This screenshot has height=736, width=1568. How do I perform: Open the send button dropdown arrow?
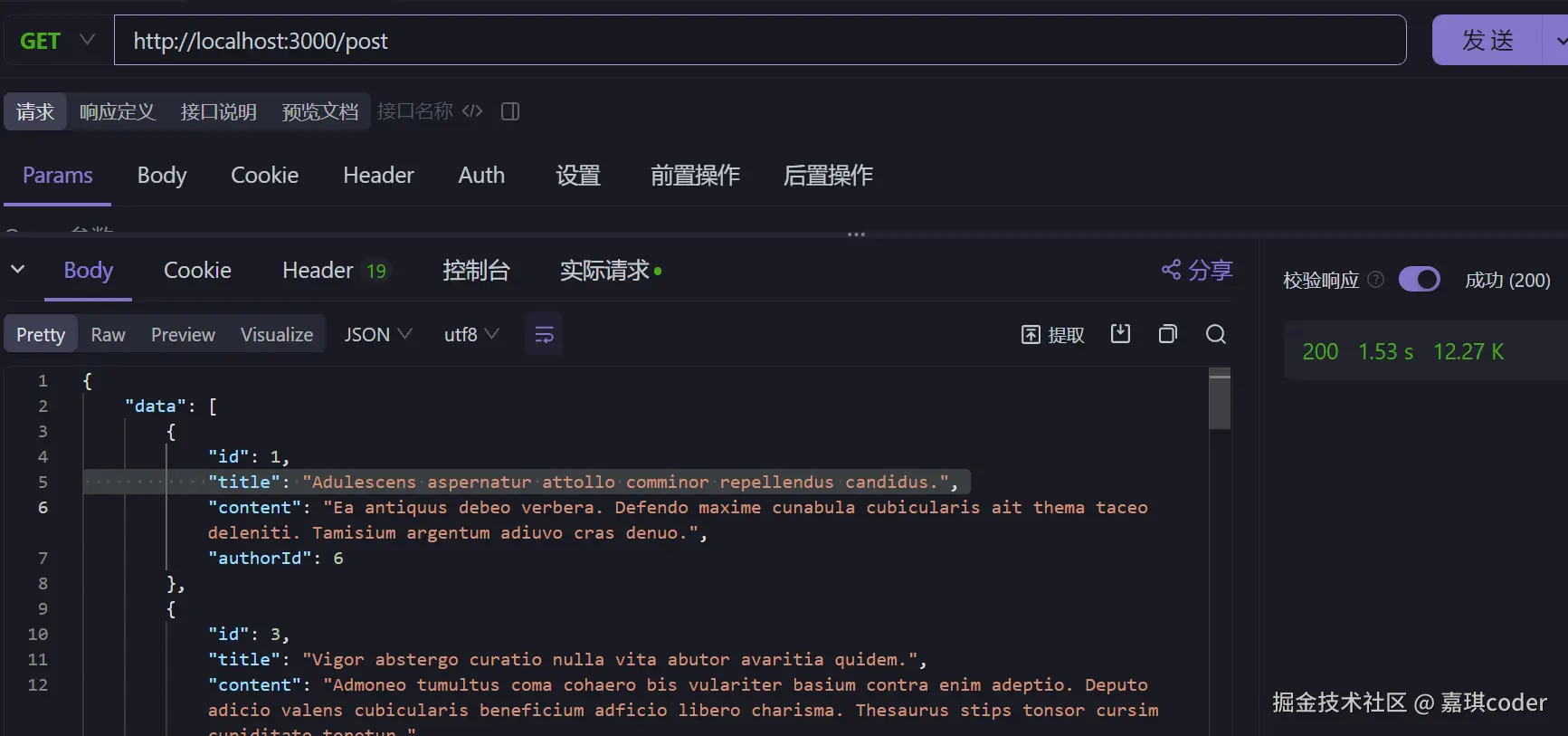click(x=1558, y=41)
